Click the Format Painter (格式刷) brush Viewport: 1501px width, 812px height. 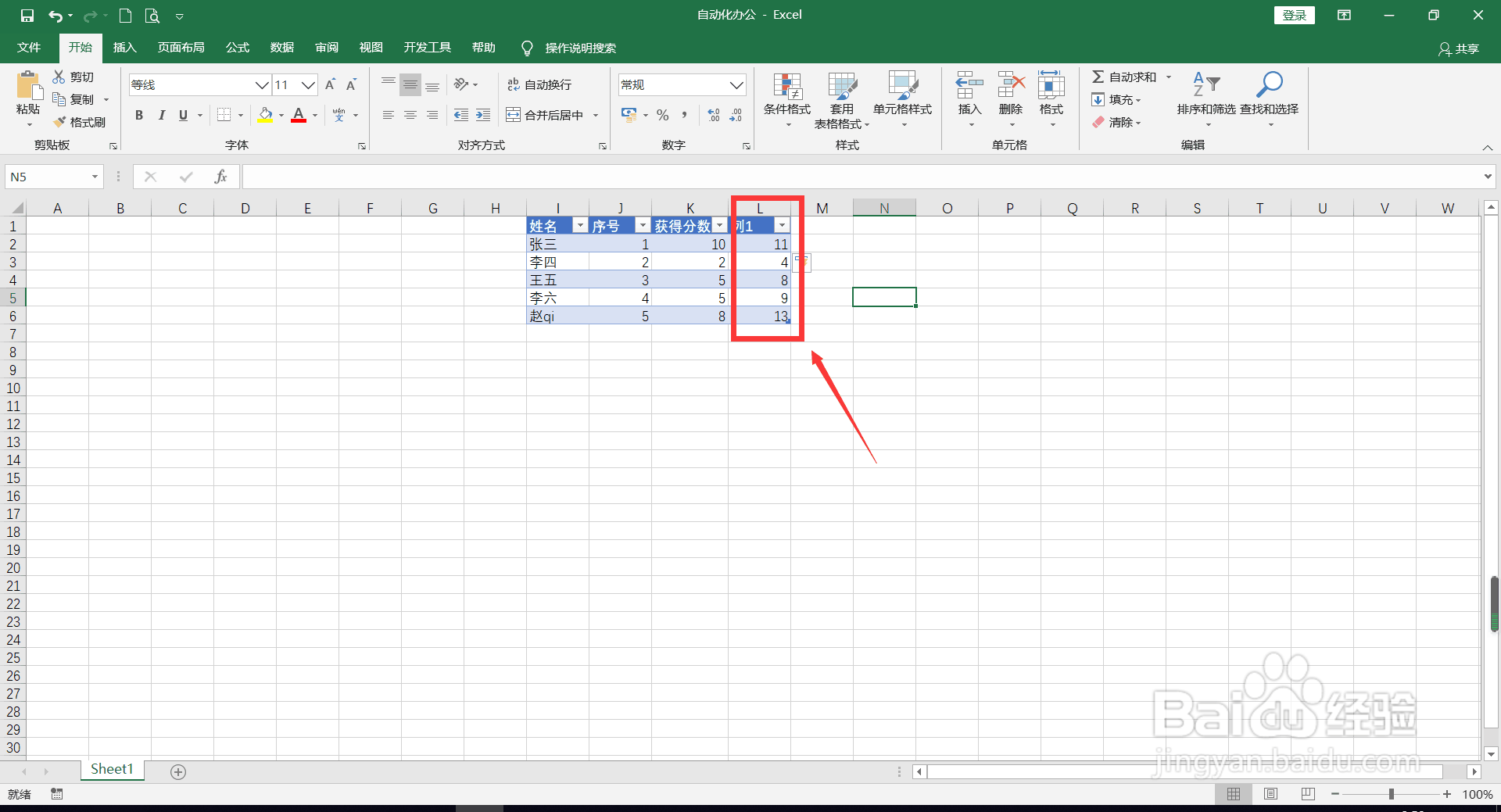[59, 122]
